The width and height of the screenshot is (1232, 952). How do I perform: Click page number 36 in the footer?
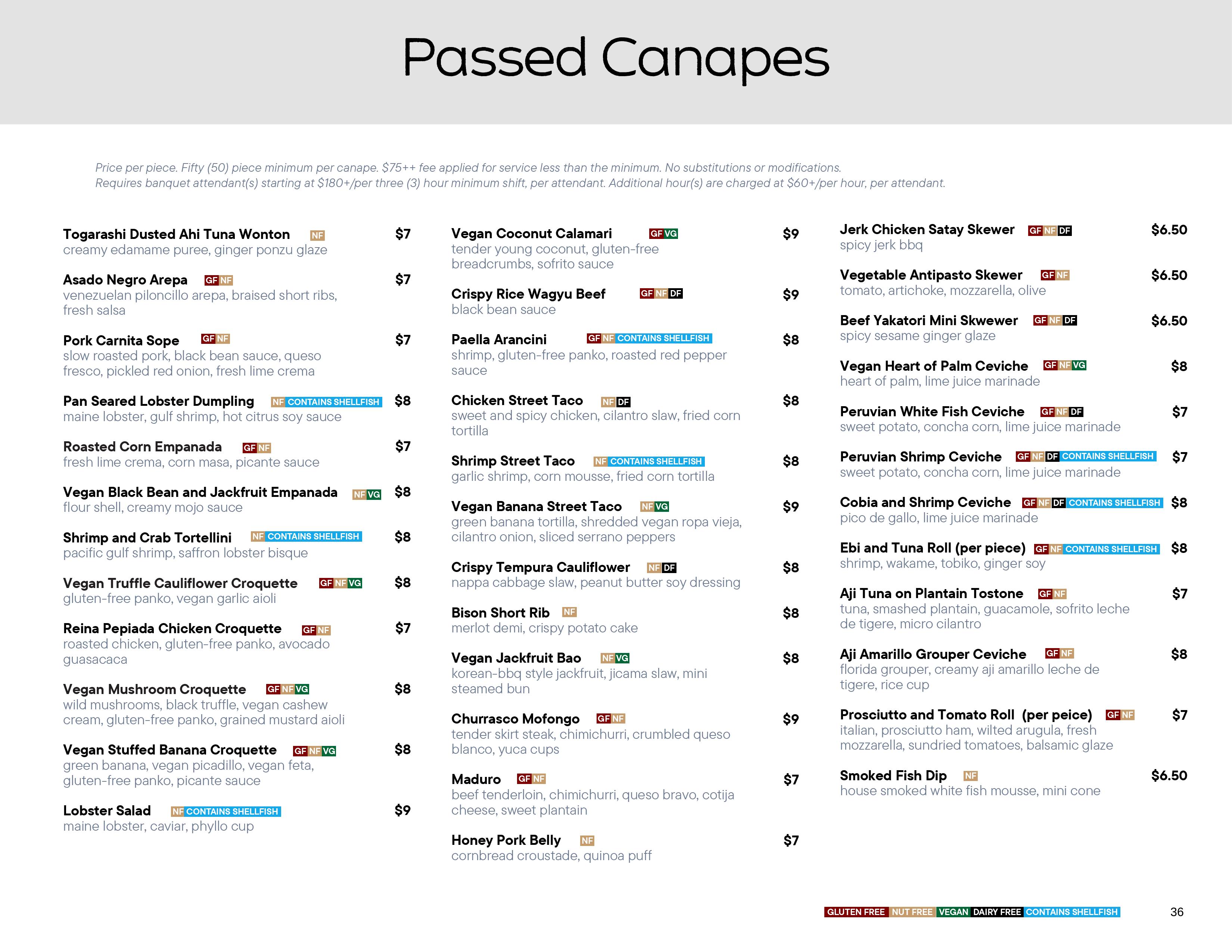tap(1177, 912)
